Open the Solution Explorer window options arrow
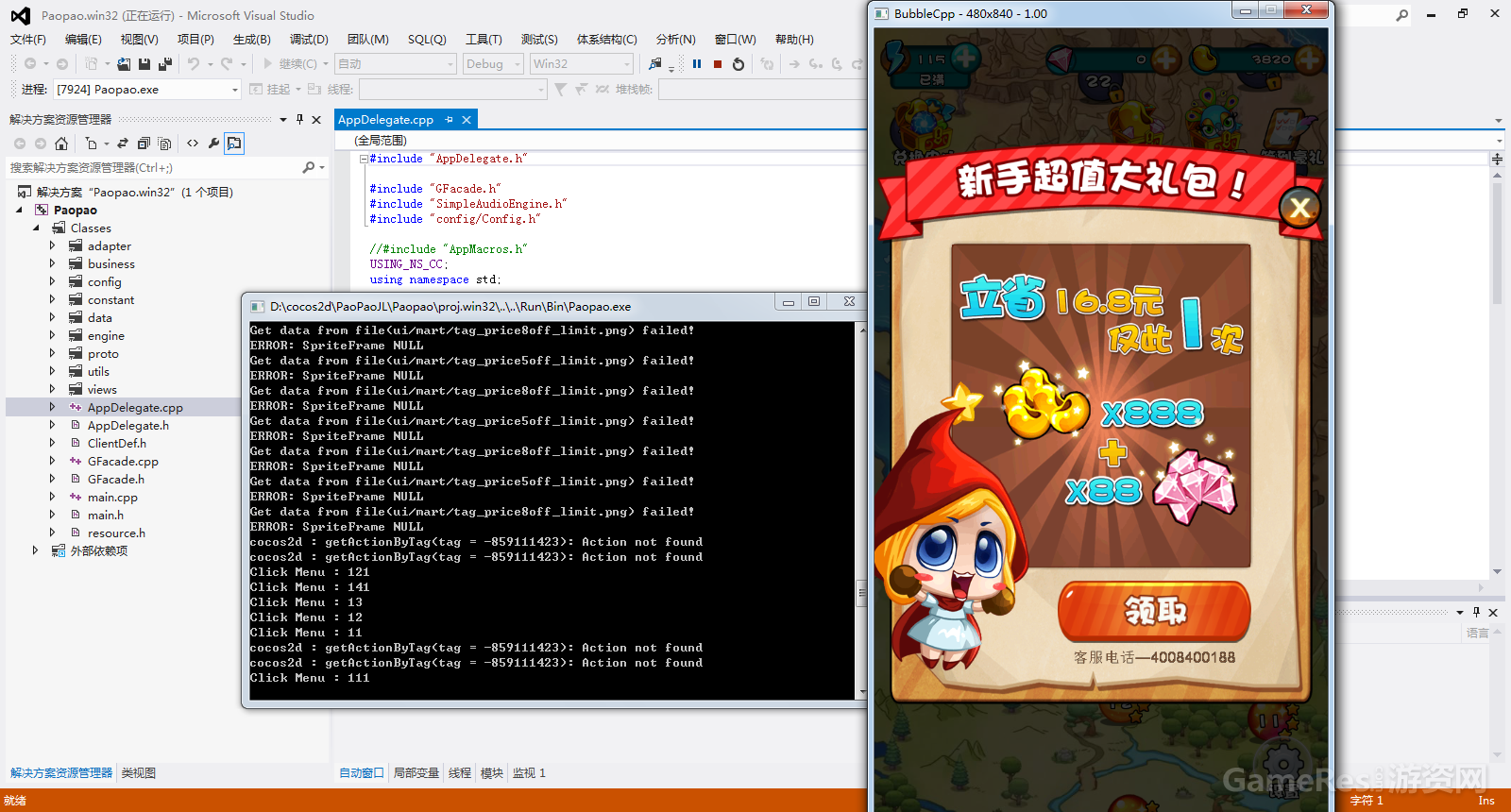The width and height of the screenshot is (1511, 812). click(282, 120)
